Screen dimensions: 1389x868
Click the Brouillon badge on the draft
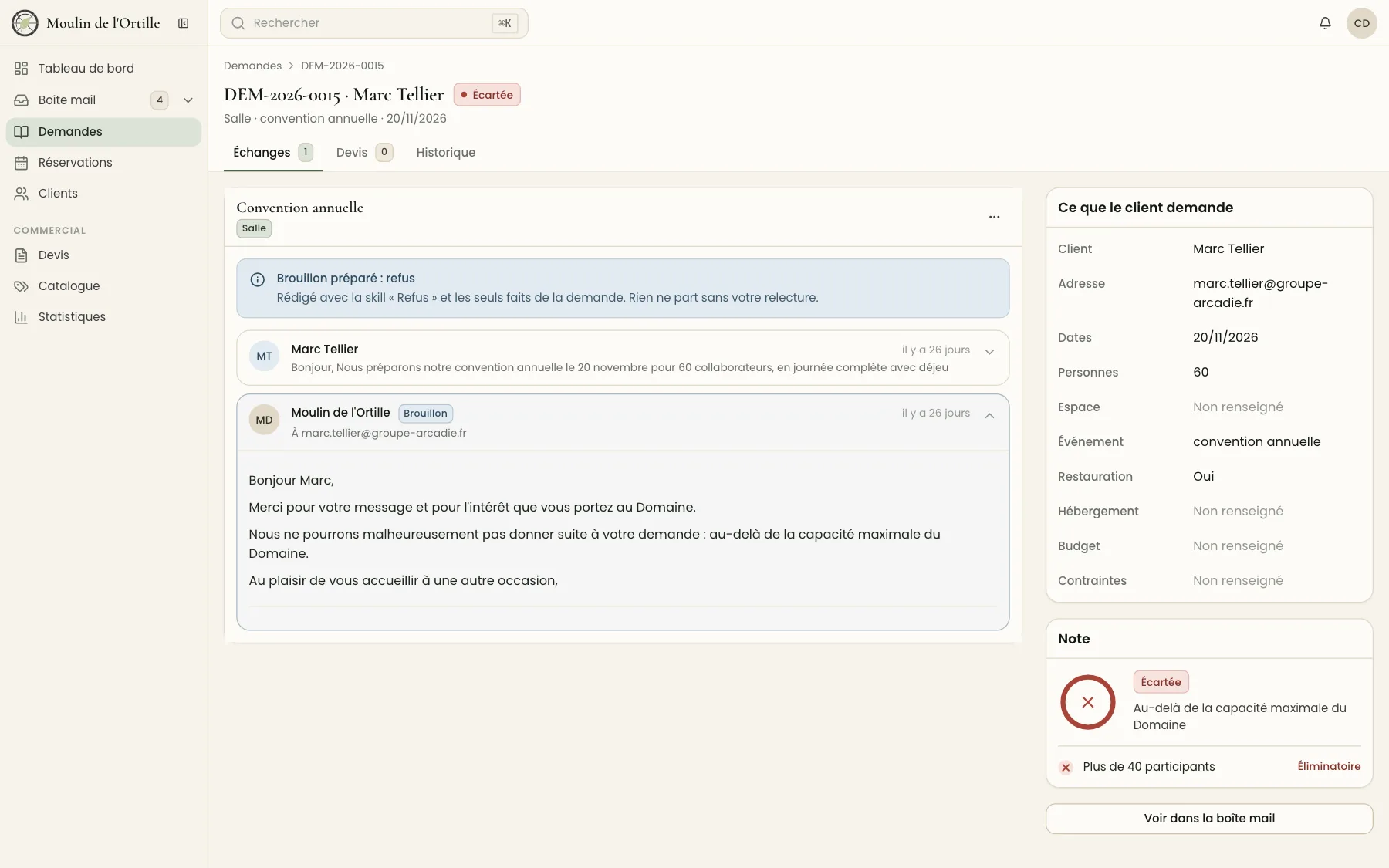pos(425,414)
